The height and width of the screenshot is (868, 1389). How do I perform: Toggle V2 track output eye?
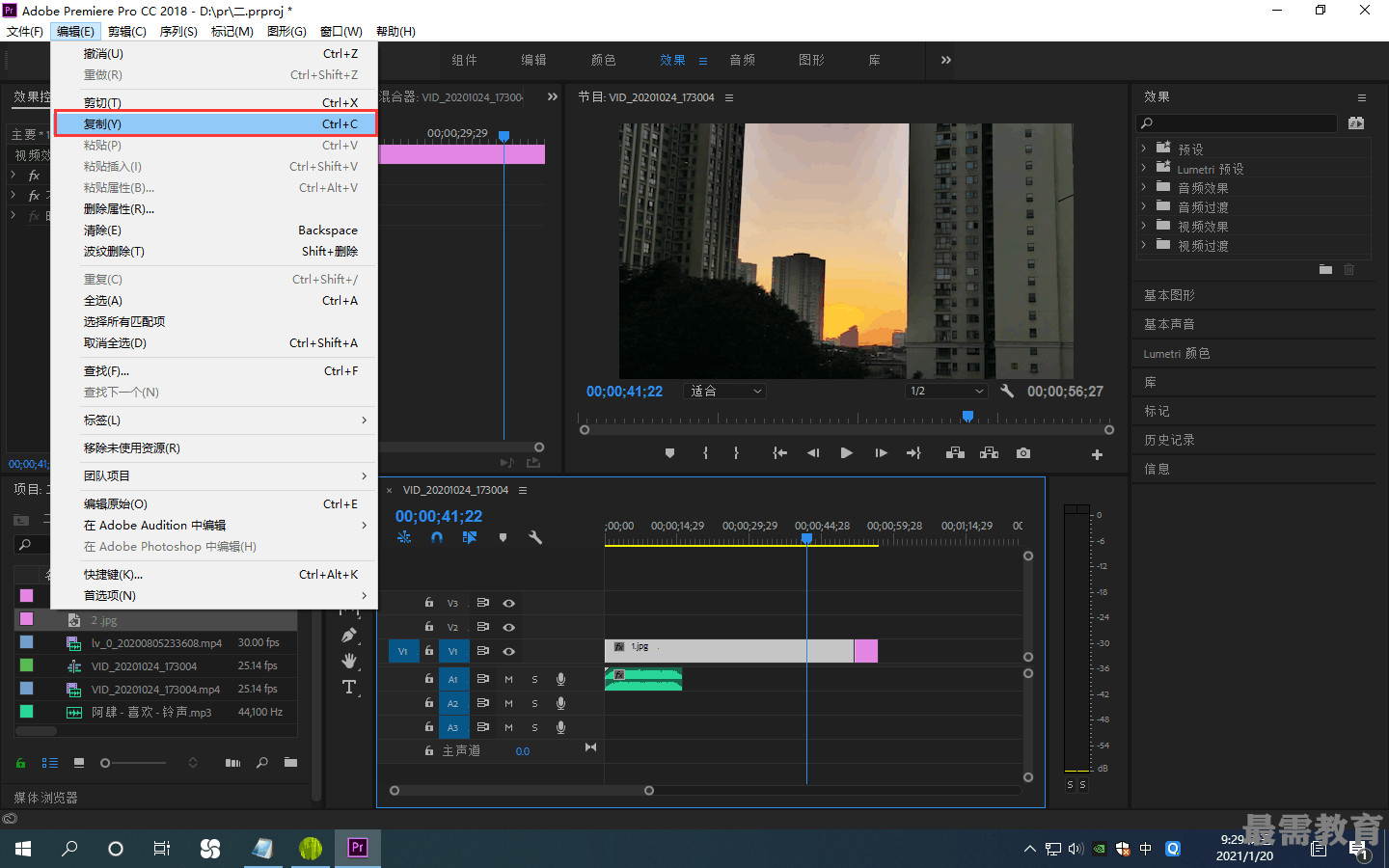508,627
